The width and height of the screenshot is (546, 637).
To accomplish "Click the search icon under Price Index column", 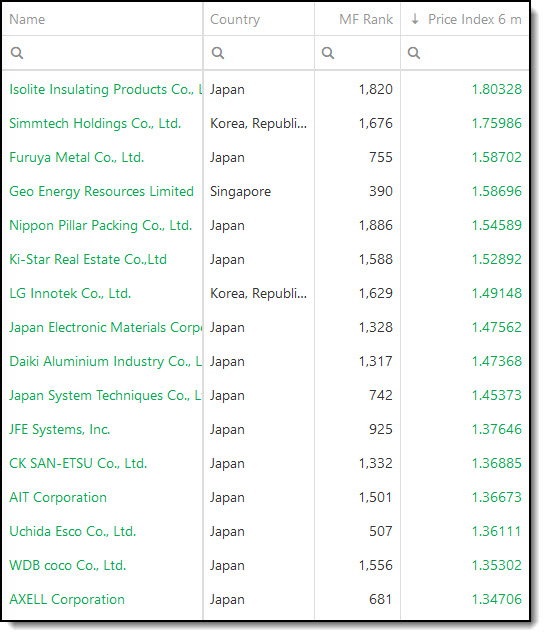I will click(414, 53).
